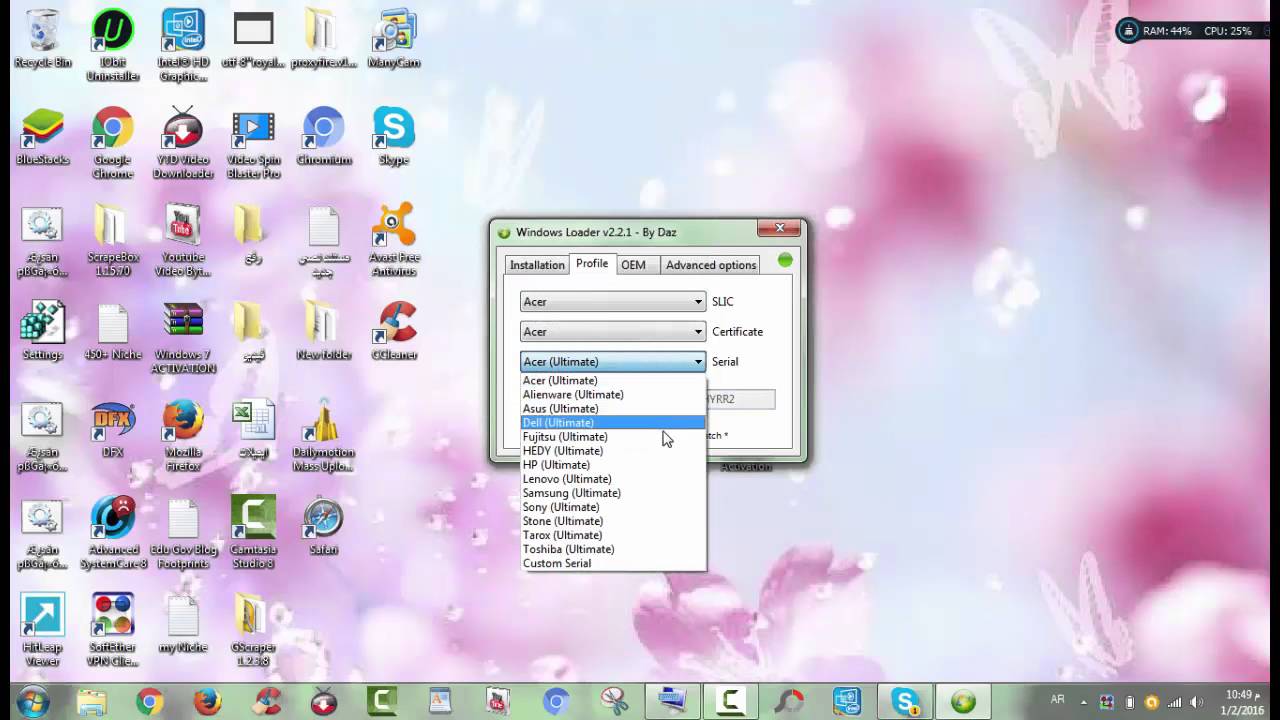Select Tarox (Ultimate) serial option

point(613,535)
